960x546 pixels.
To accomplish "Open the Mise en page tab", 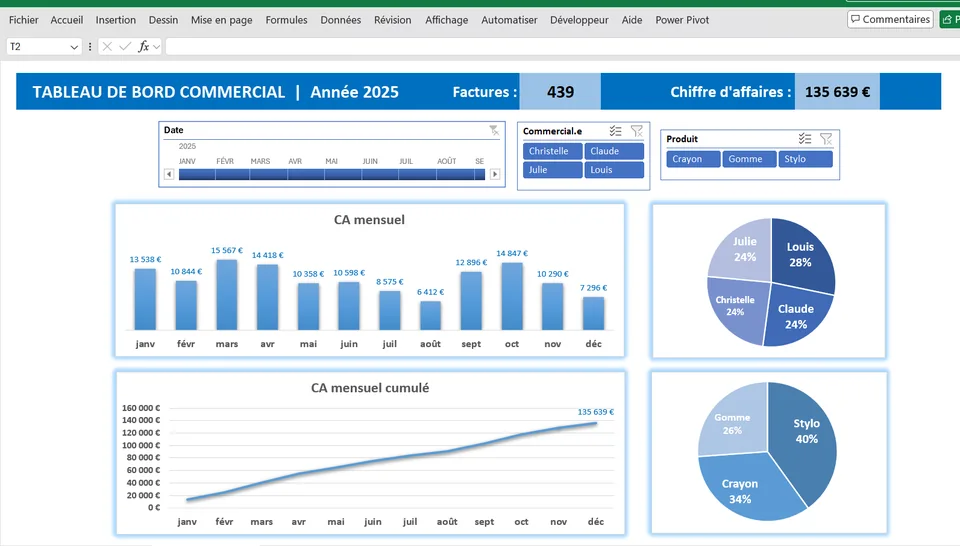I will point(222,20).
